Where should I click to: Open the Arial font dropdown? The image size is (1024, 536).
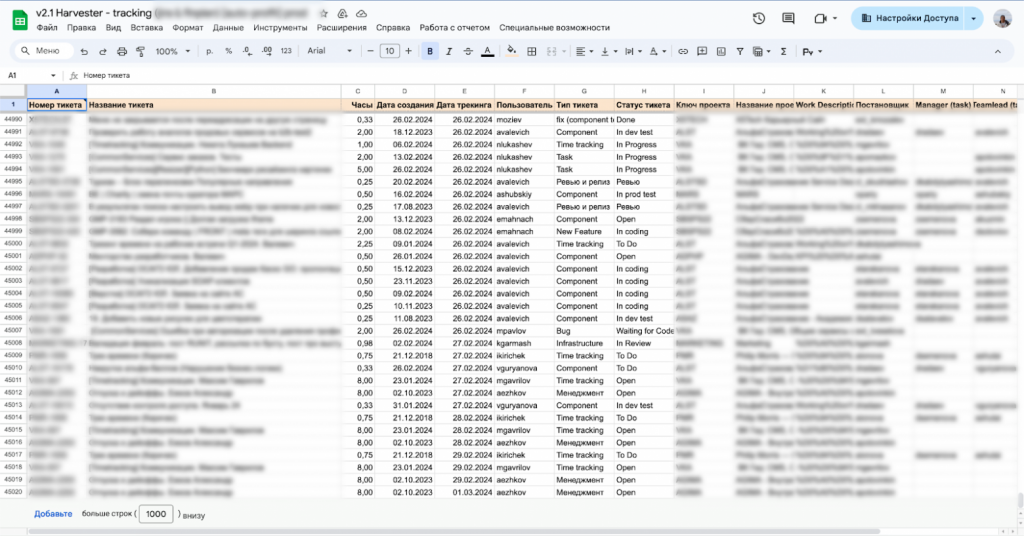coord(327,51)
